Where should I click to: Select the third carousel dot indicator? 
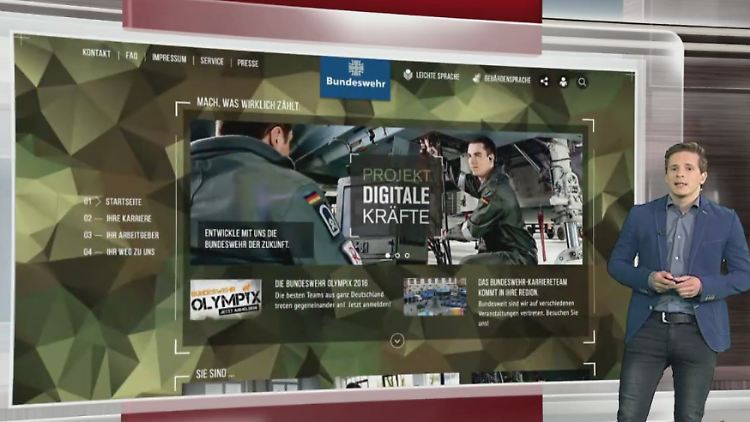point(406,255)
